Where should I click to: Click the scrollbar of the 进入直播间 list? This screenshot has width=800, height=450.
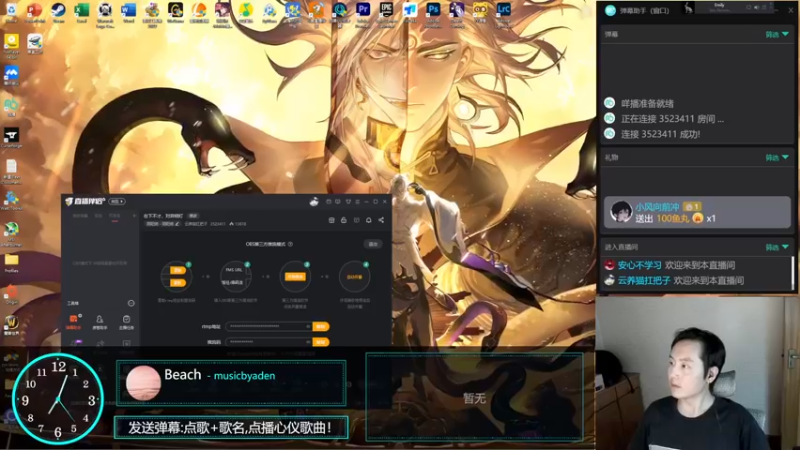pyautogui.click(x=793, y=273)
